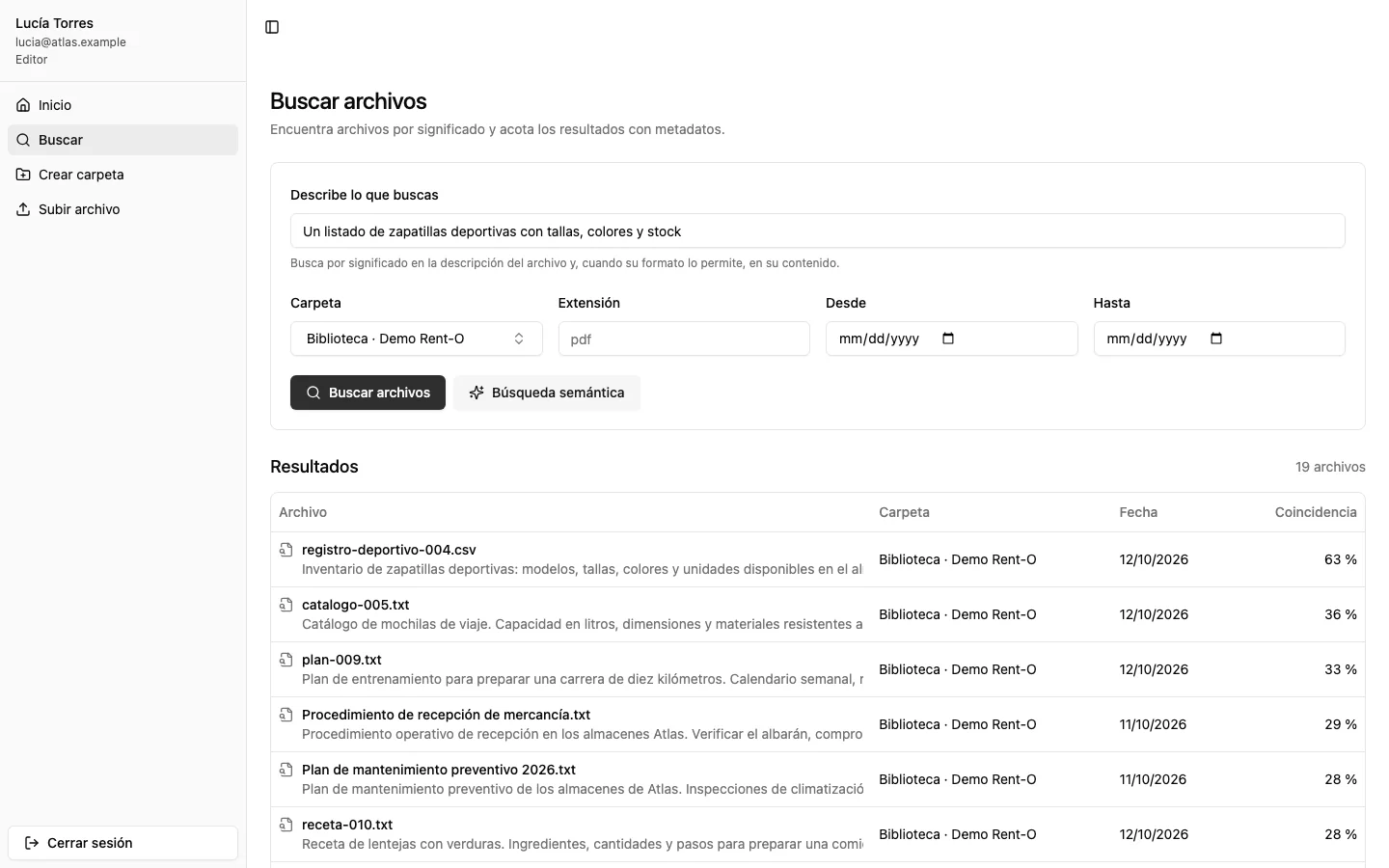1389x868 pixels.
Task: Click the Inicio home icon
Action: click(23, 105)
